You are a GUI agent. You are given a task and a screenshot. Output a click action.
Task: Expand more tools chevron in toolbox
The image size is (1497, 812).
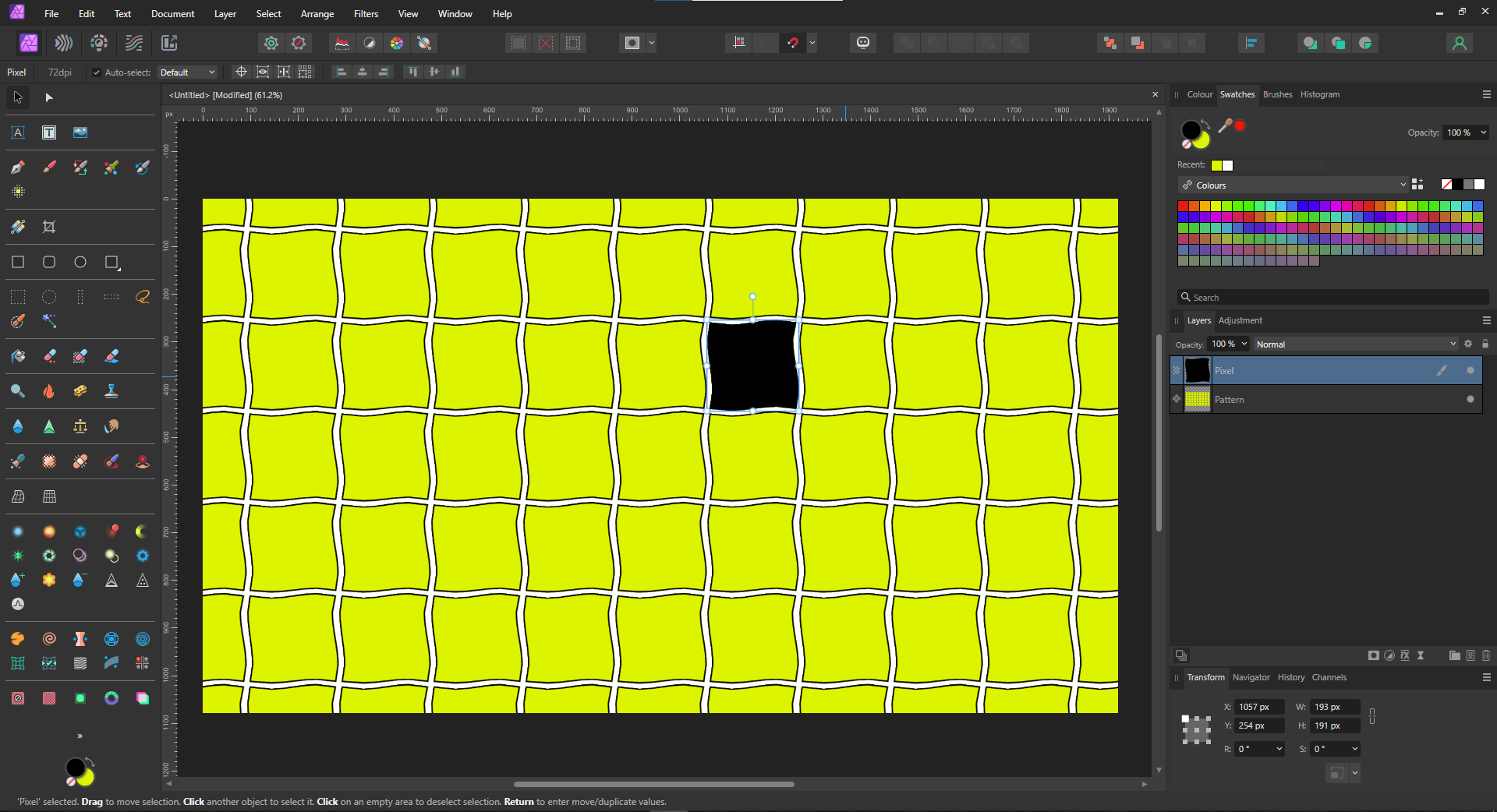point(80,736)
